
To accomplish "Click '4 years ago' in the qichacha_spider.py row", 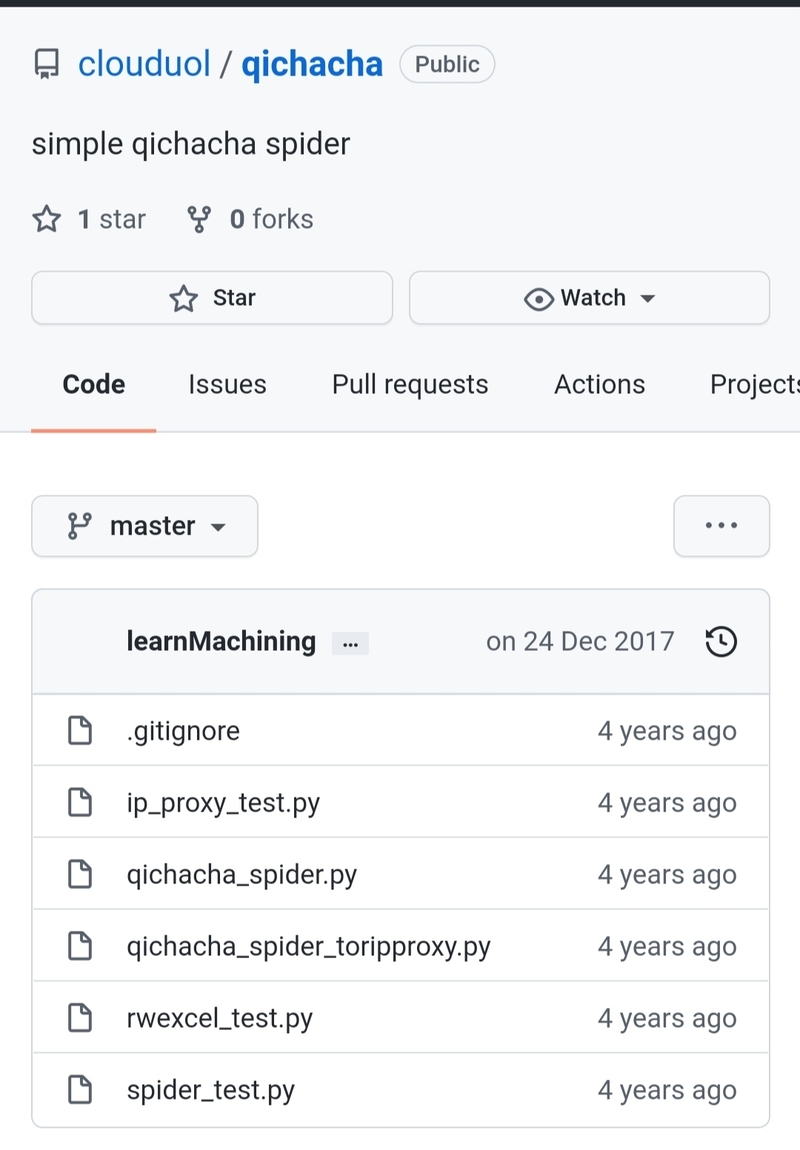I will [667, 875].
